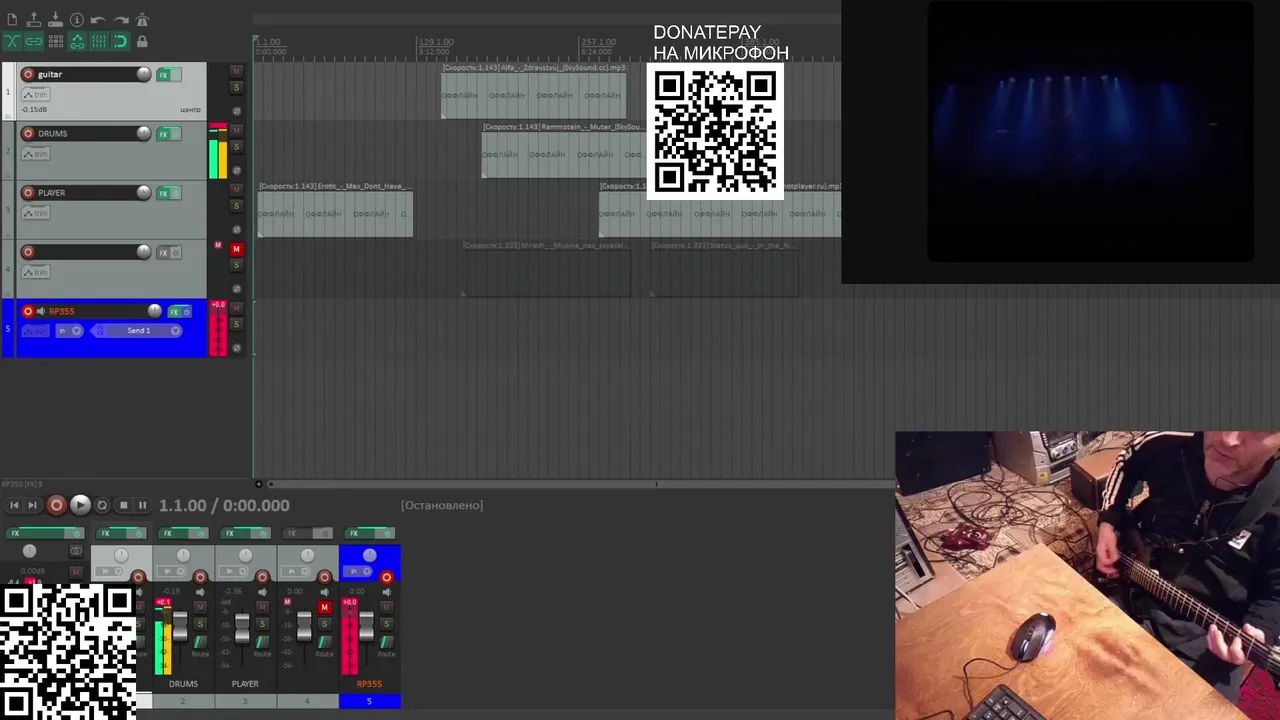Click the Open project upload-arrow icon
This screenshot has height=720, width=1280.
[33, 20]
